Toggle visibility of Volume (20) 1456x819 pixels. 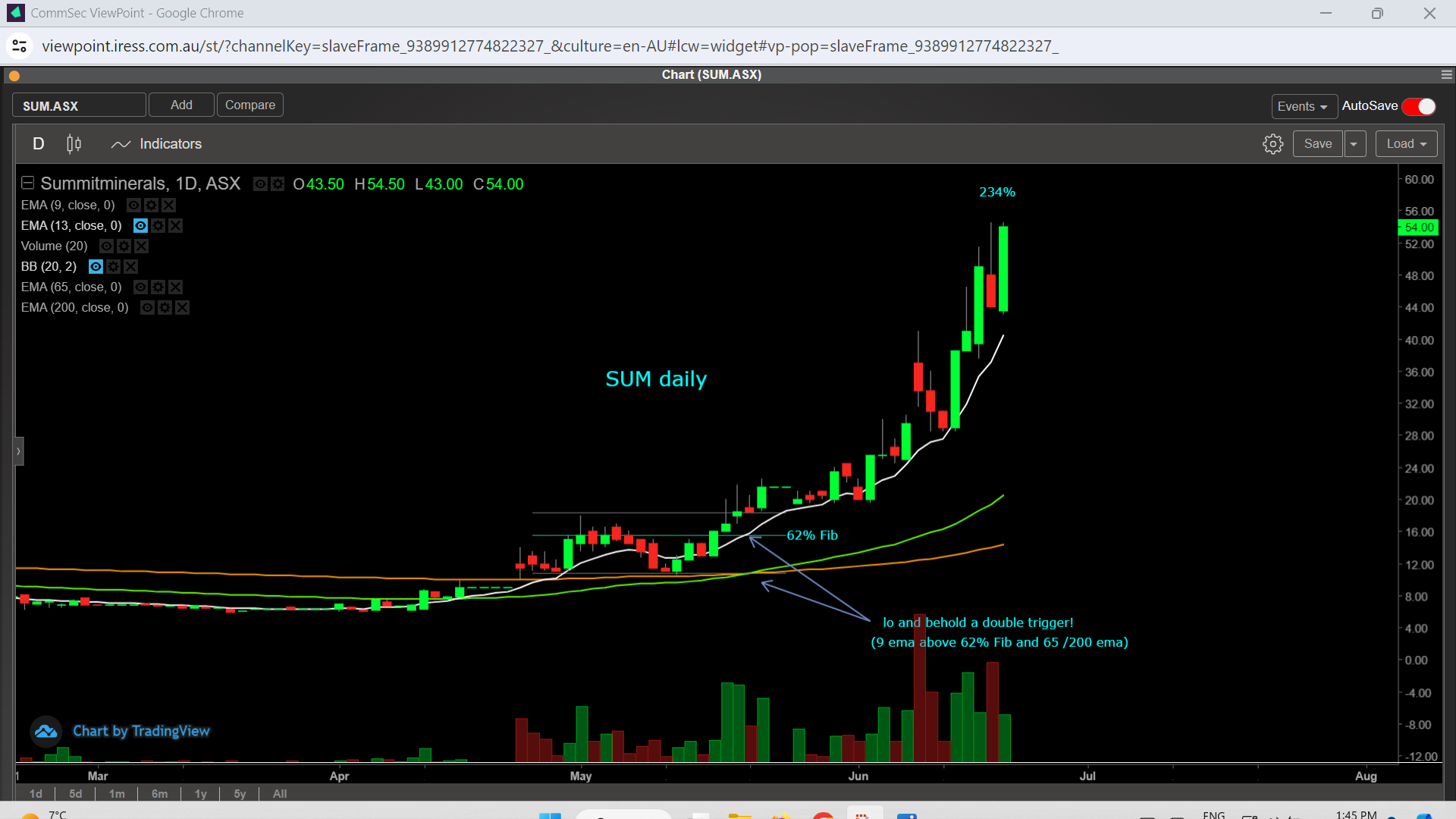(106, 246)
